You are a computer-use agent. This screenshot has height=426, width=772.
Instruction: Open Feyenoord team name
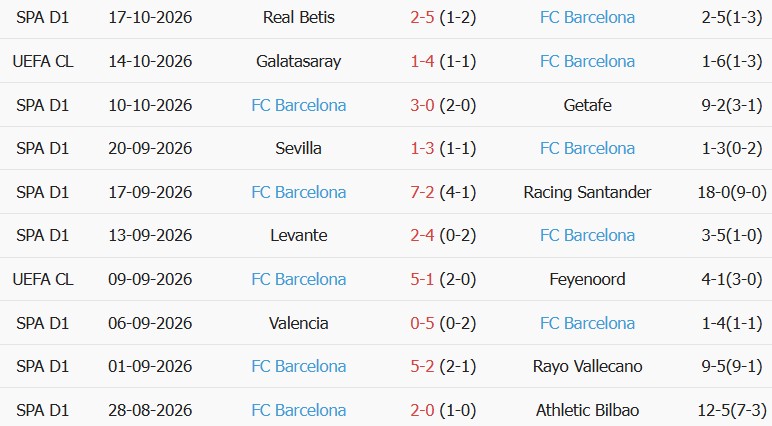[587, 279]
